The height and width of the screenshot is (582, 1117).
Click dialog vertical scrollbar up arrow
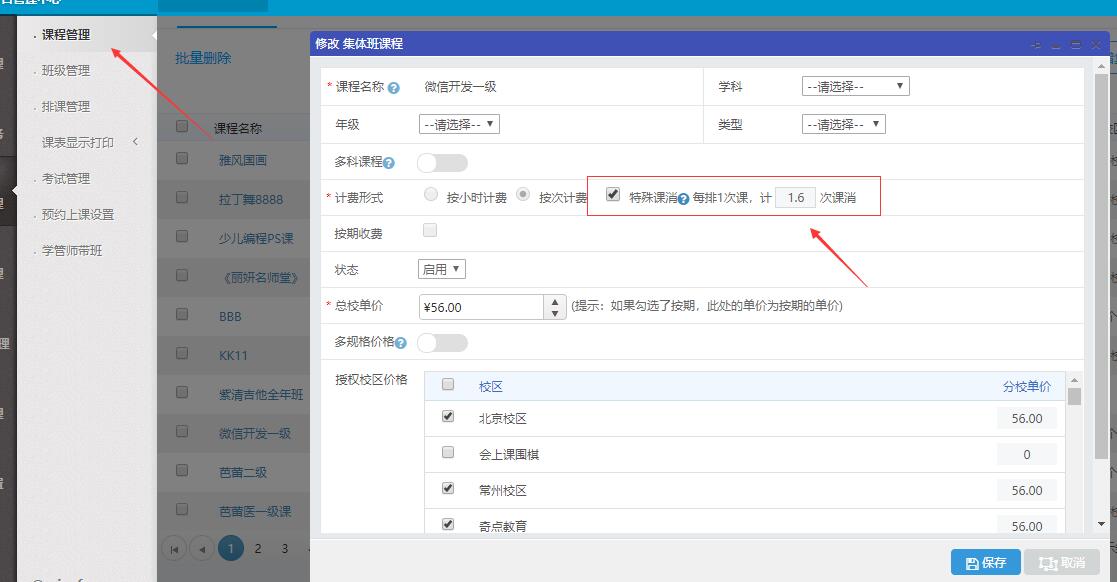pos(1101,66)
